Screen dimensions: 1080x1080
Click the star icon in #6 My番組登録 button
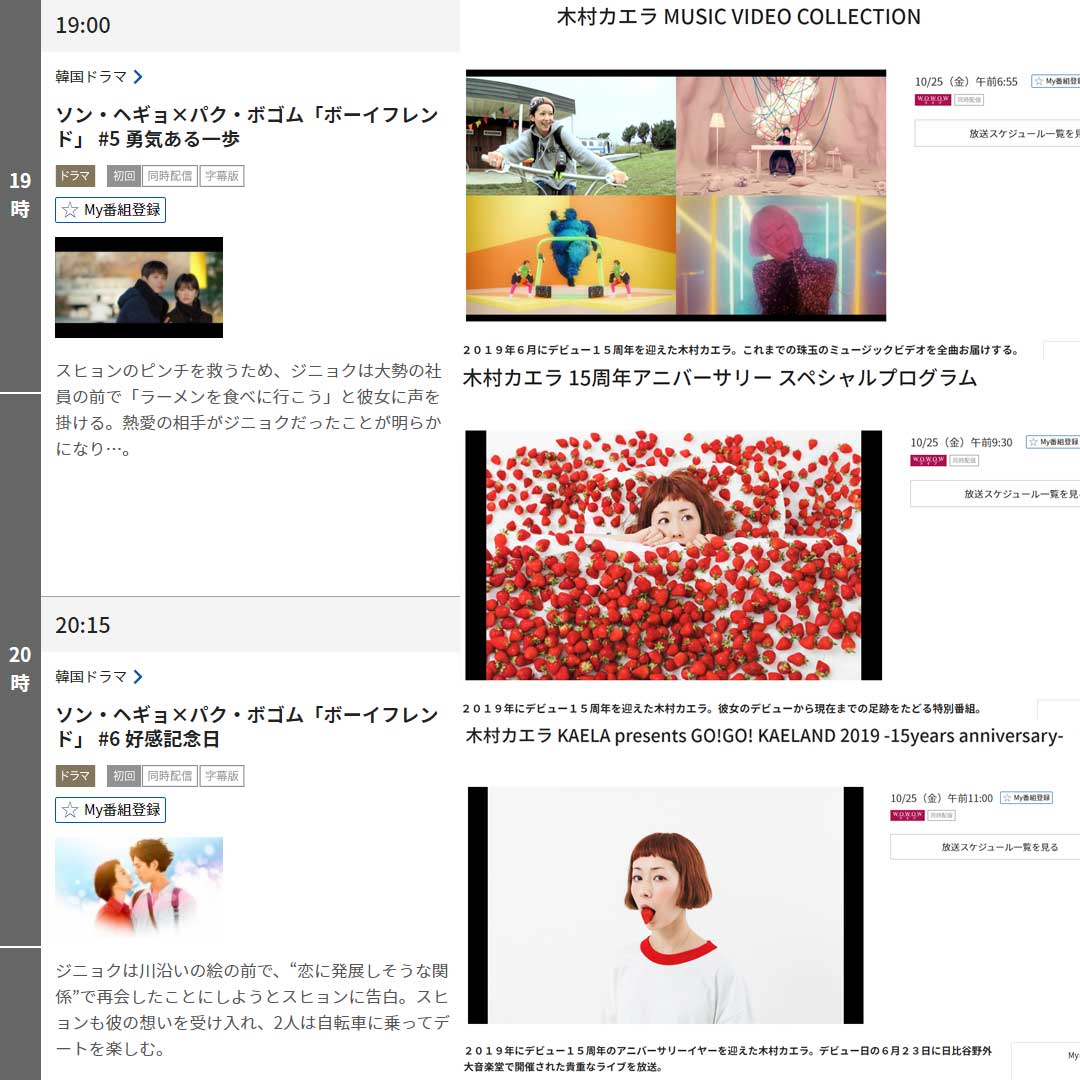click(70, 810)
